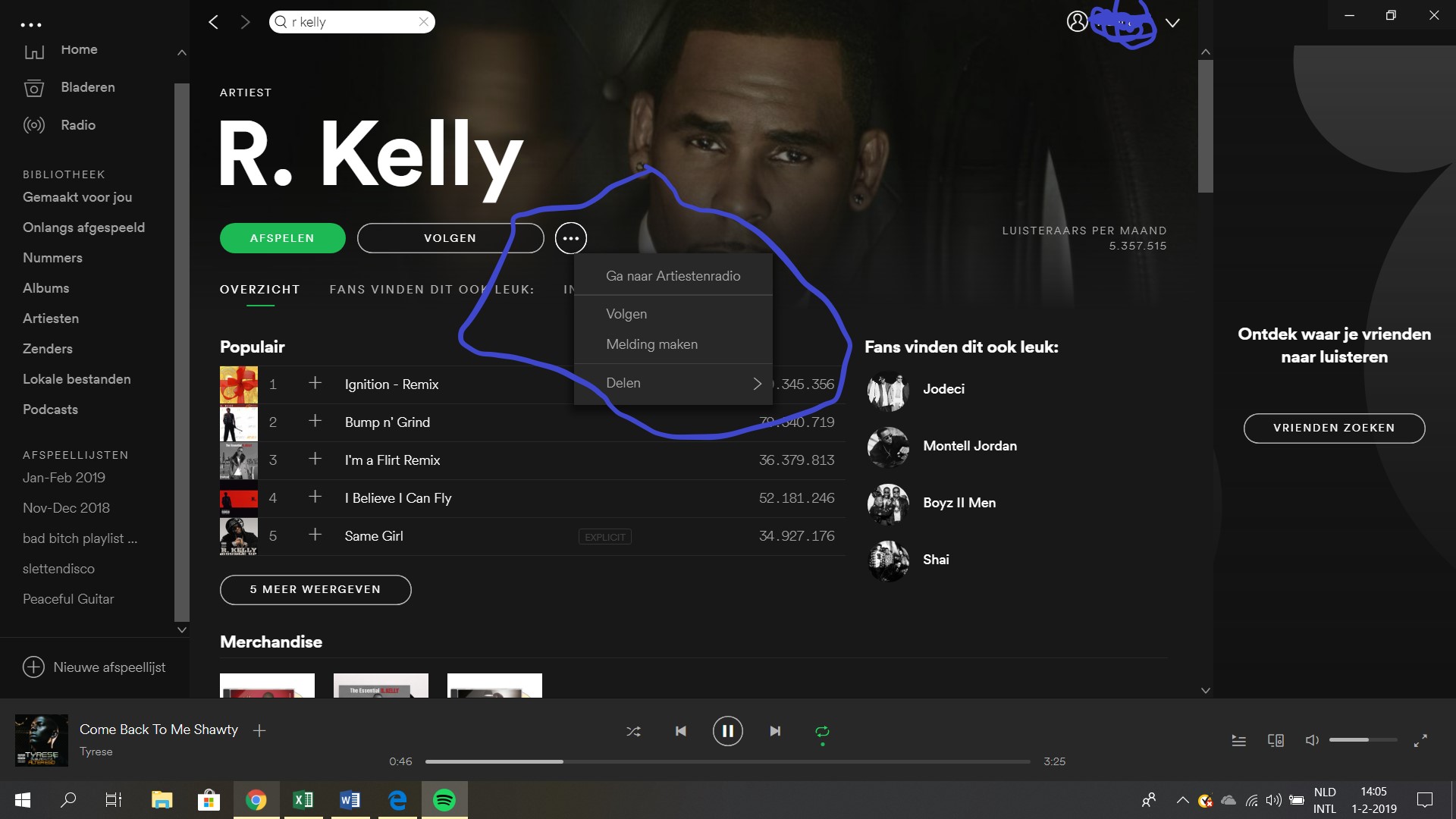The height and width of the screenshot is (819, 1456).
Task: Open the play queue
Action: click(x=1238, y=741)
